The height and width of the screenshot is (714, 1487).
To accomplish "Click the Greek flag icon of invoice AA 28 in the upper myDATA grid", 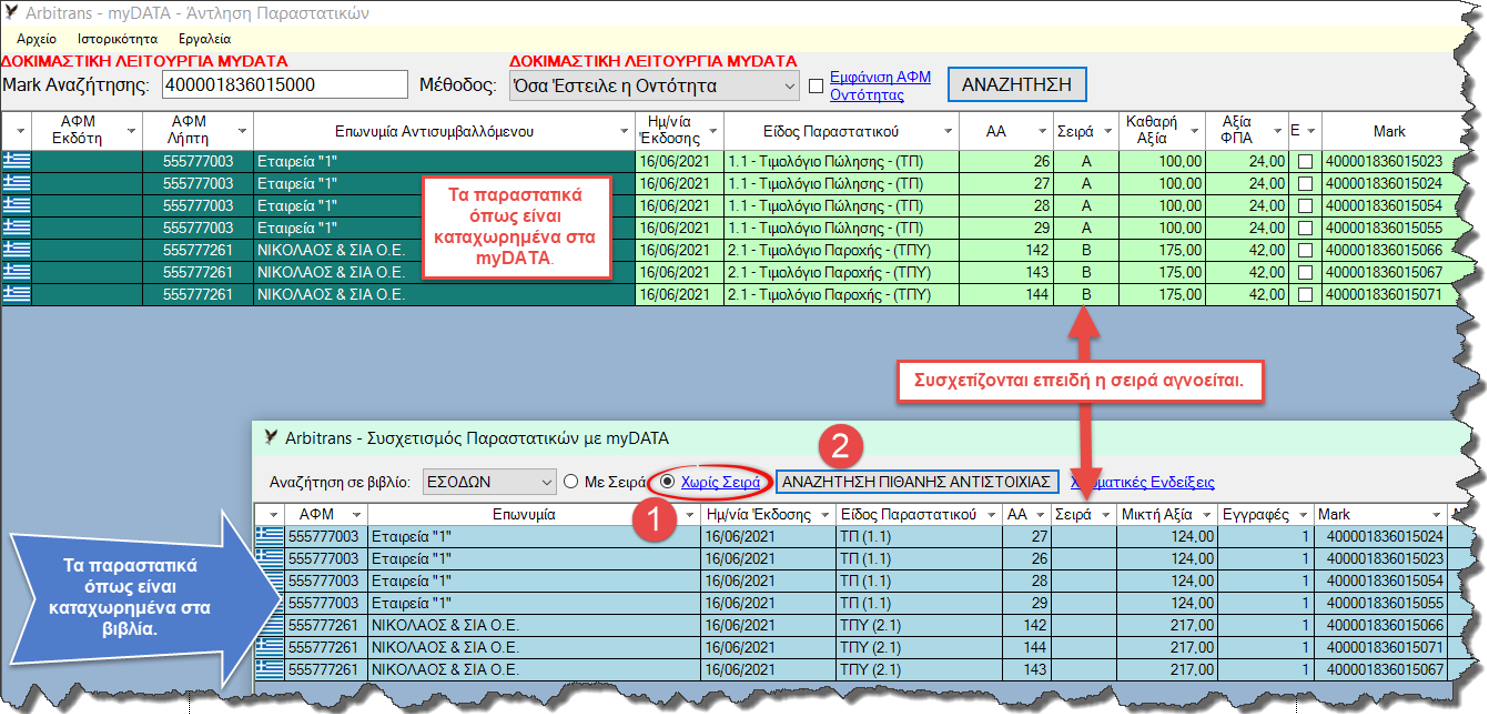I will tap(17, 205).
